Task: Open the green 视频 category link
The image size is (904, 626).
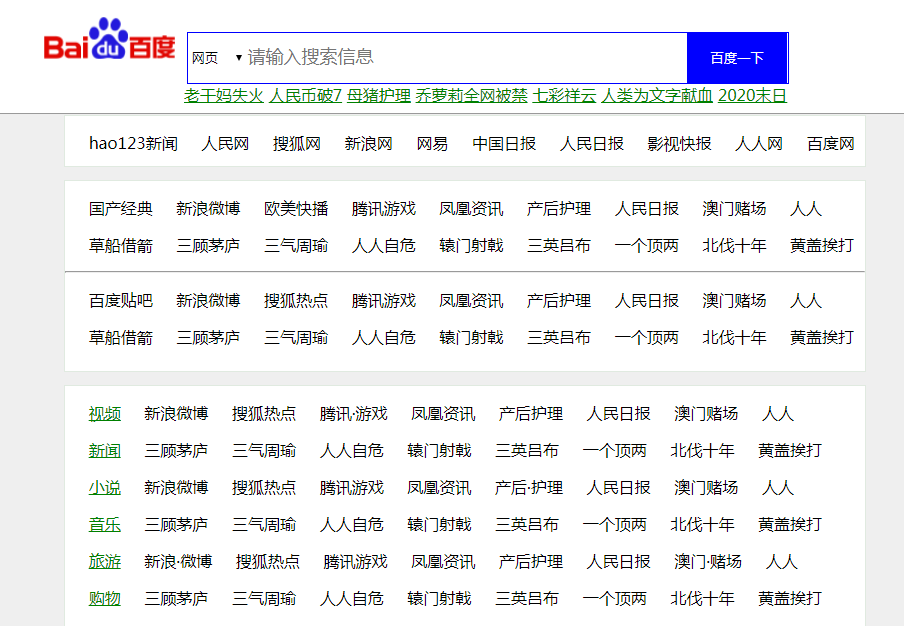Action: coord(104,414)
